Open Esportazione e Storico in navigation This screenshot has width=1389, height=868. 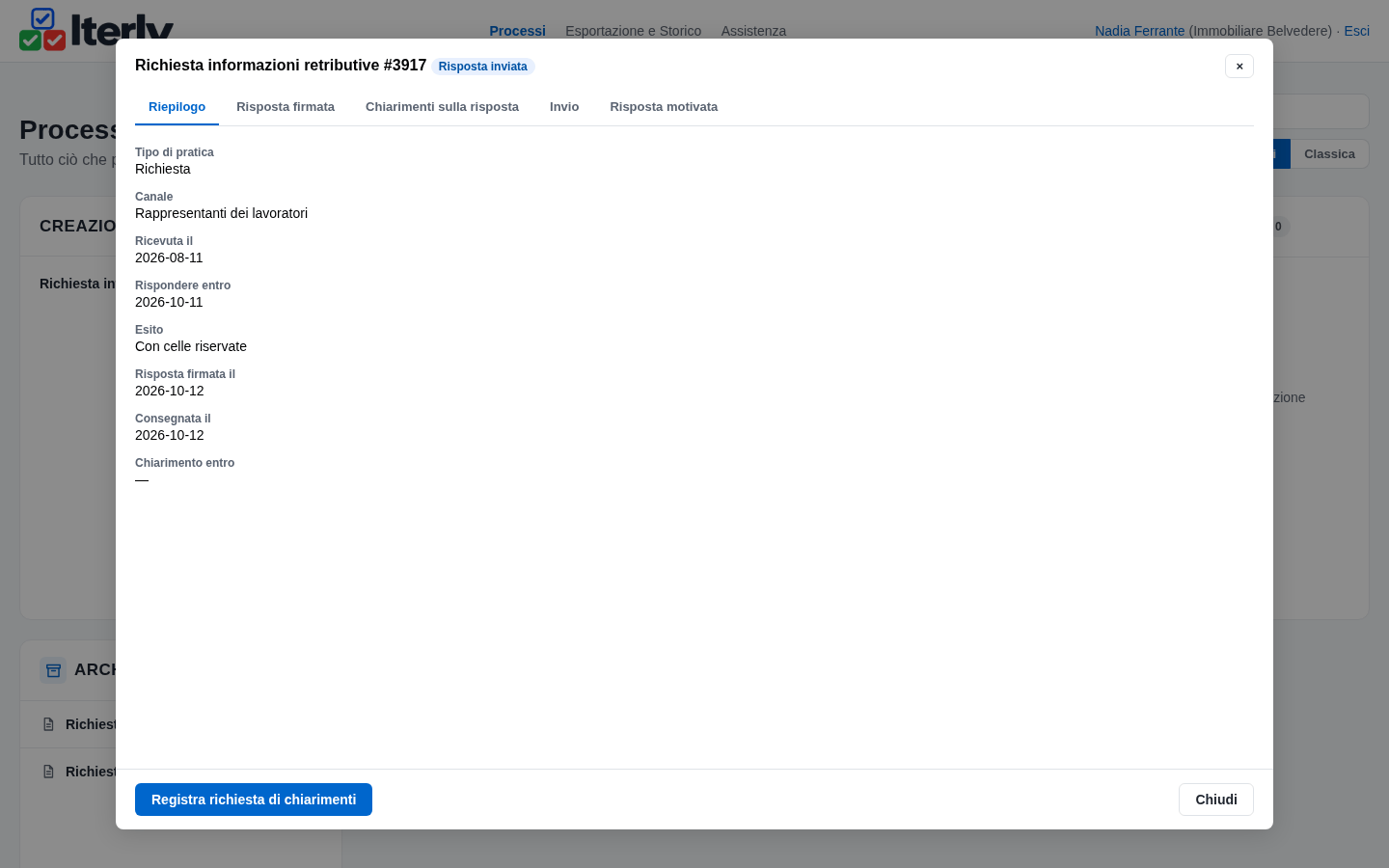633,31
